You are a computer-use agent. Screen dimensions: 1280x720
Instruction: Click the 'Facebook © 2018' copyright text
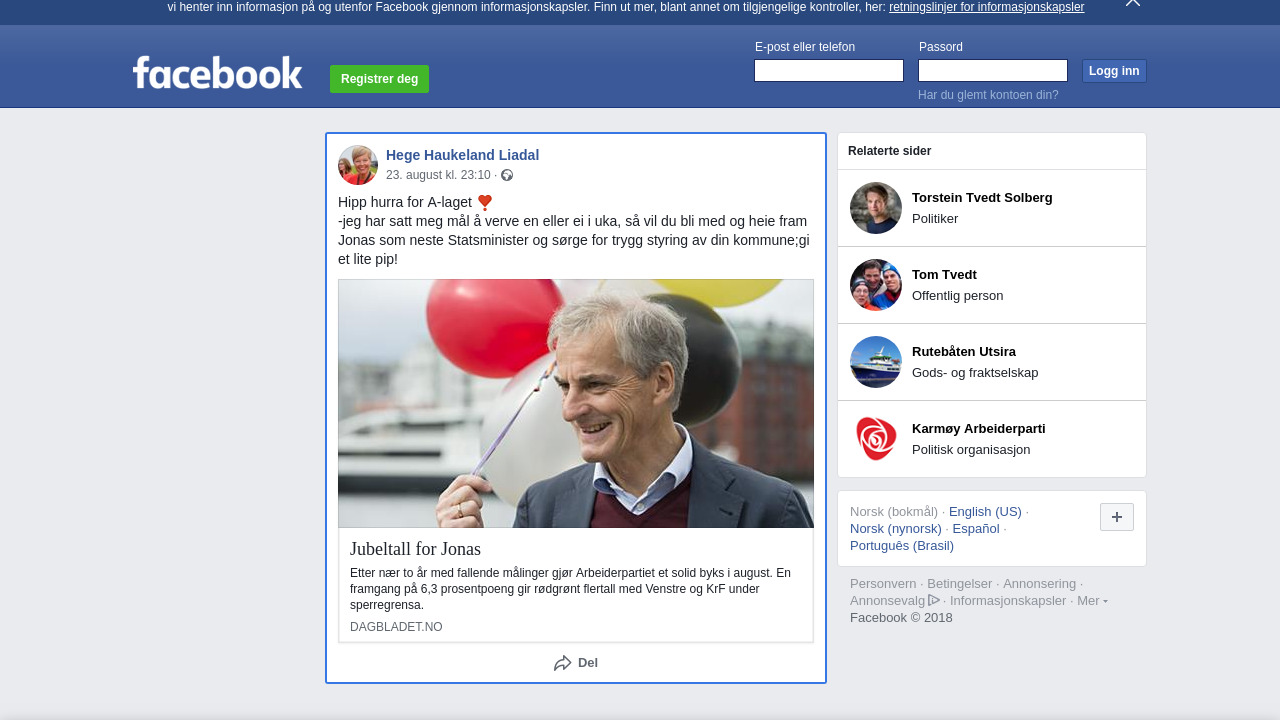point(901,618)
